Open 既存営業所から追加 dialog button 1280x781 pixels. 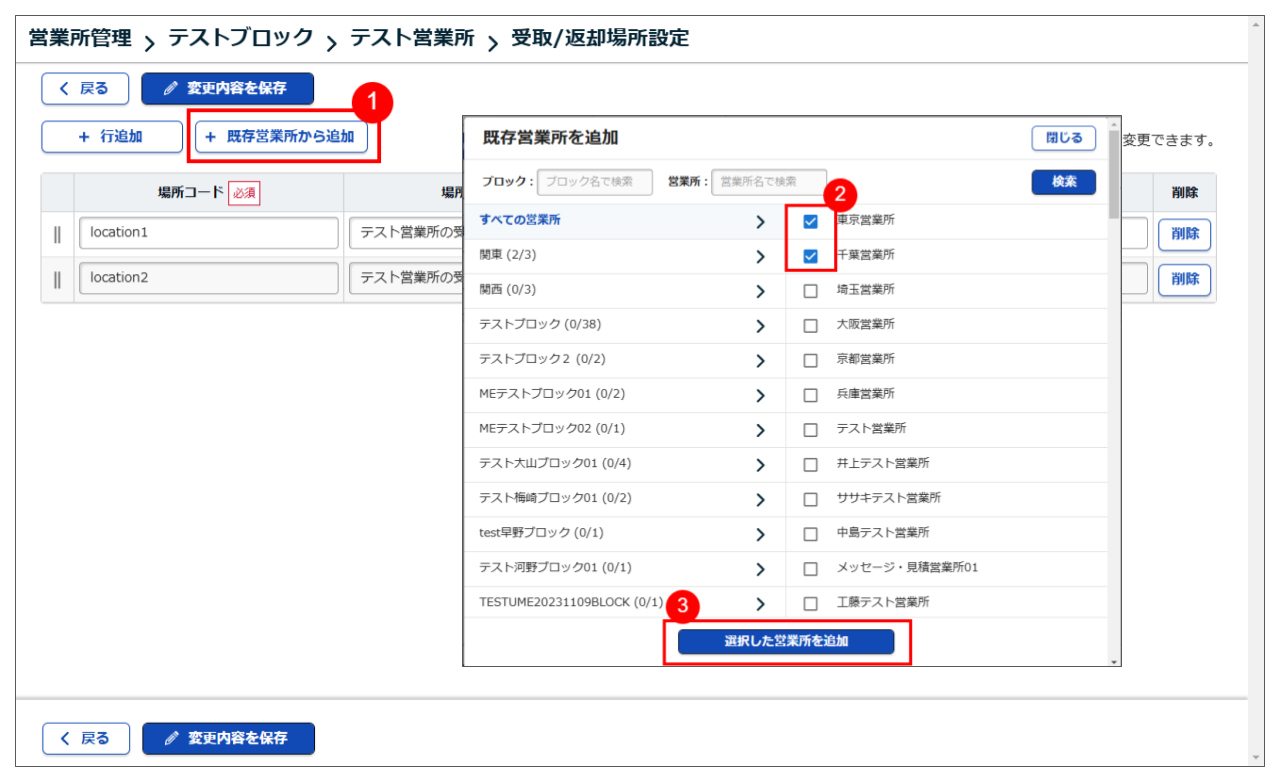coord(281,137)
